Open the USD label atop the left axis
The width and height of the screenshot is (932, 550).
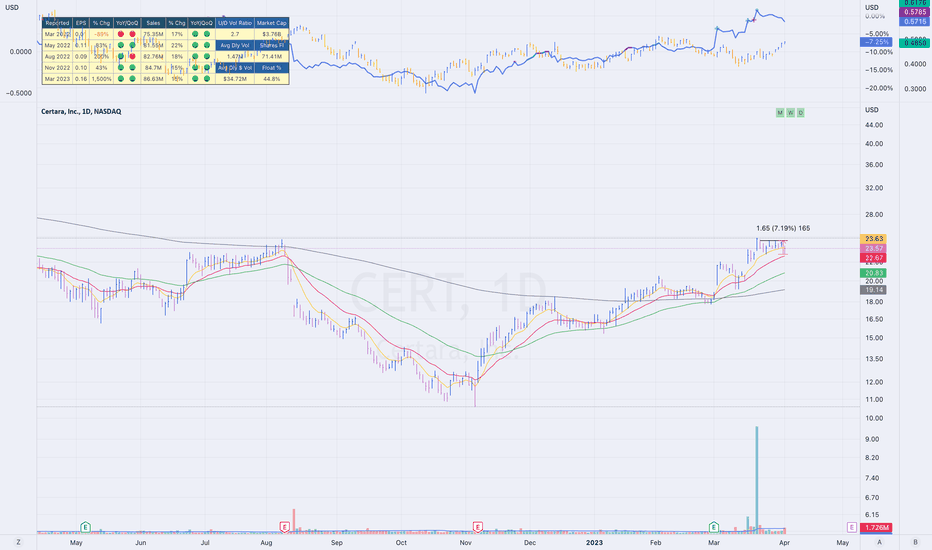11,8
